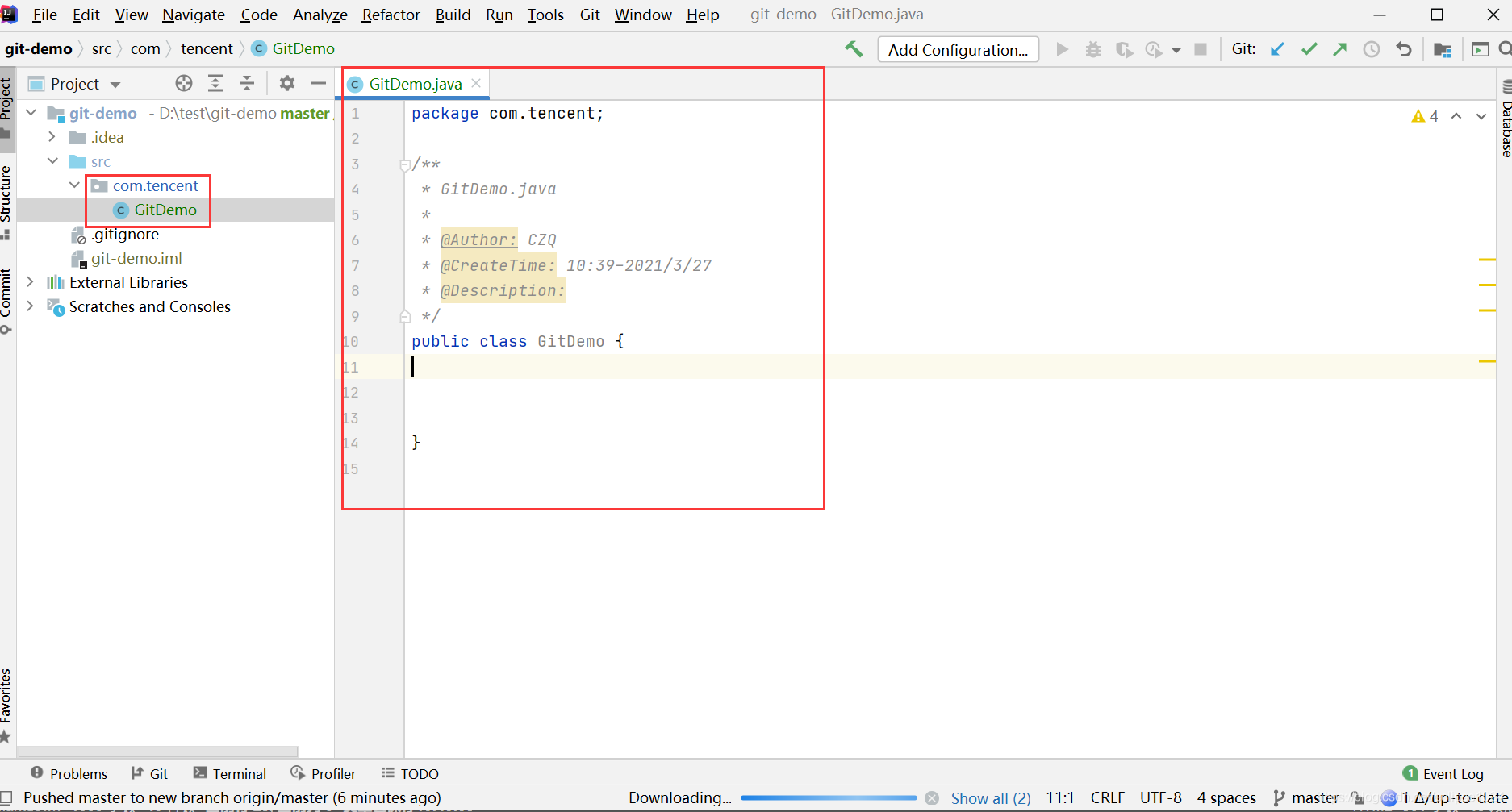
Task: Toggle the Favorites tool window sidebar tab
Action: click(6, 704)
